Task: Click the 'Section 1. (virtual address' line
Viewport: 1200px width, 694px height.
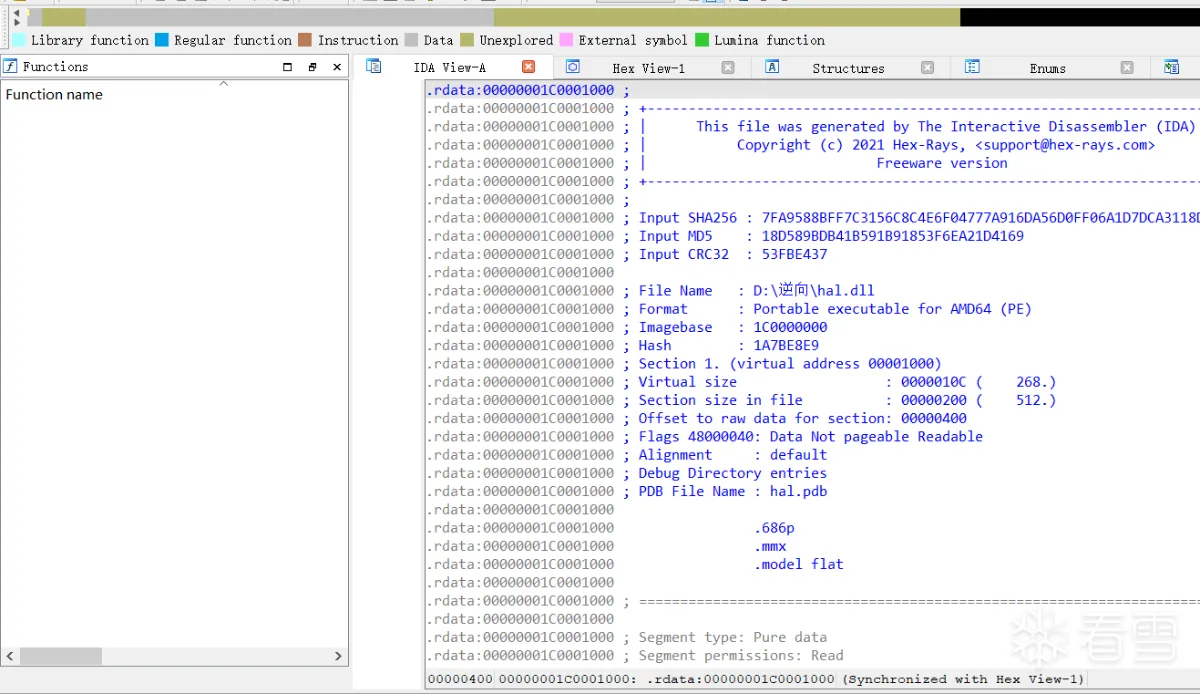Action: 790,363
